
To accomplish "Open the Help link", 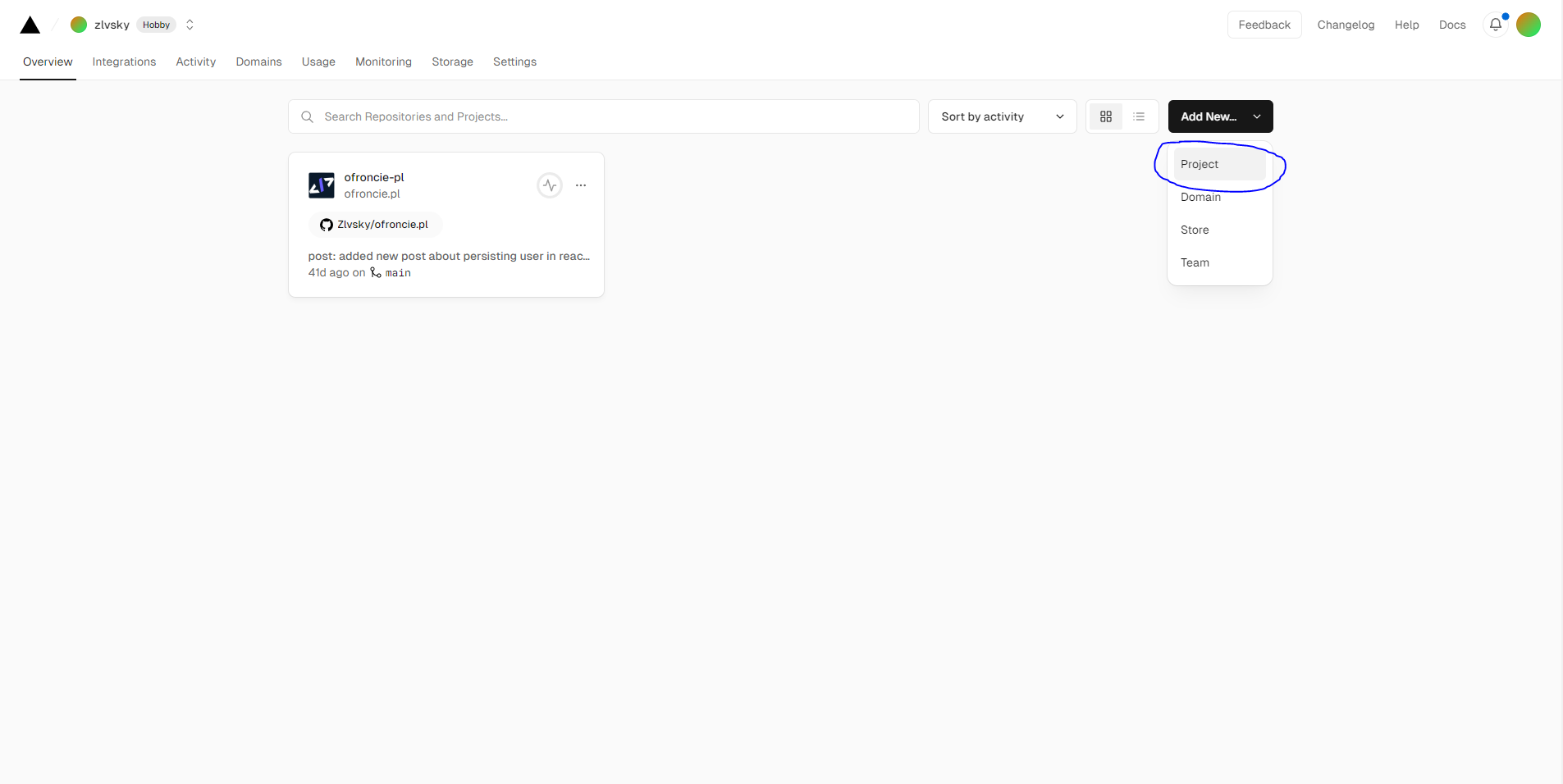I will tap(1406, 25).
